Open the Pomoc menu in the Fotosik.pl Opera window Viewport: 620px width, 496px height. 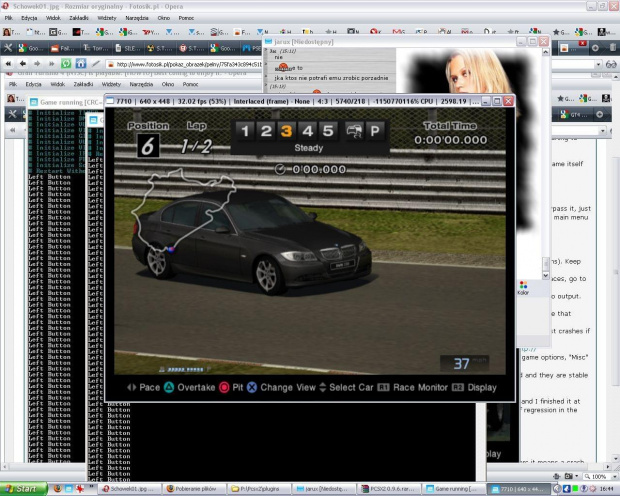[186, 18]
